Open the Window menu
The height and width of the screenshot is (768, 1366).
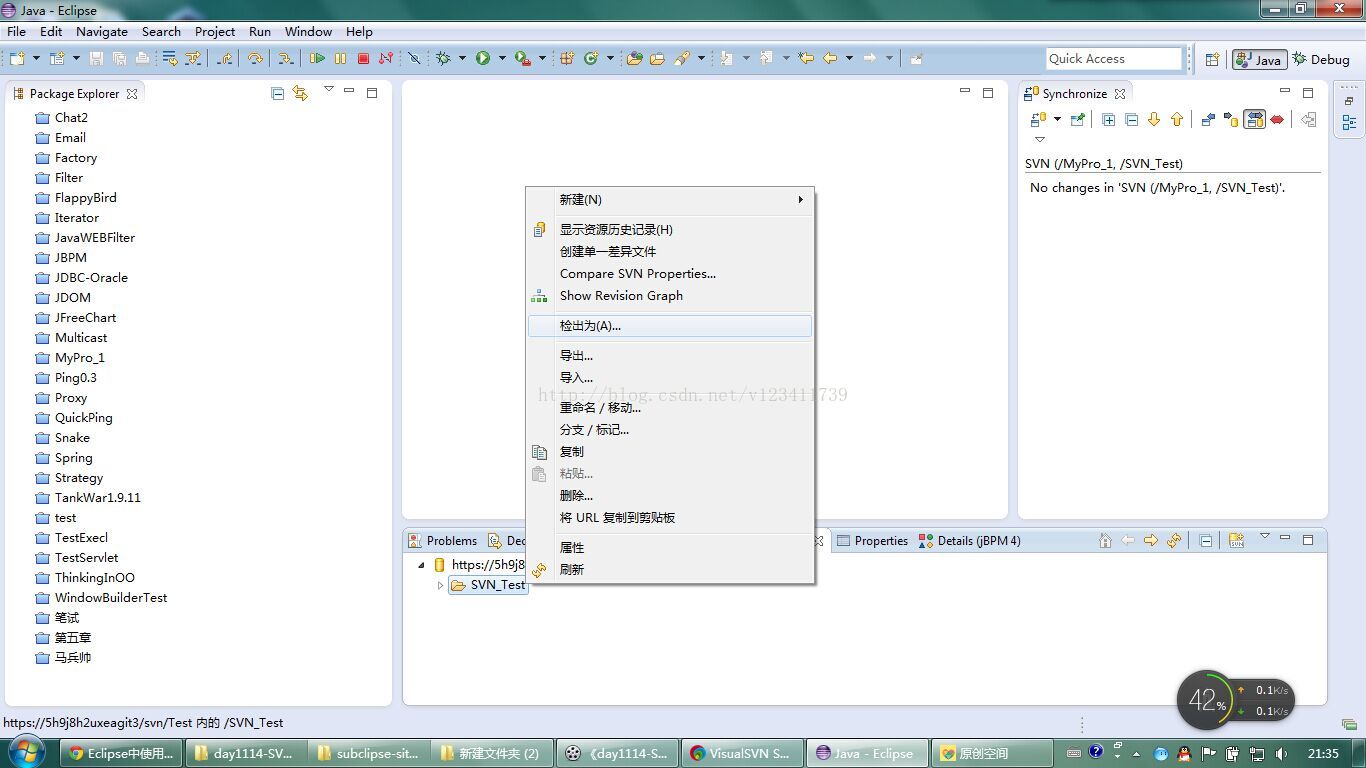coord(308,31)
